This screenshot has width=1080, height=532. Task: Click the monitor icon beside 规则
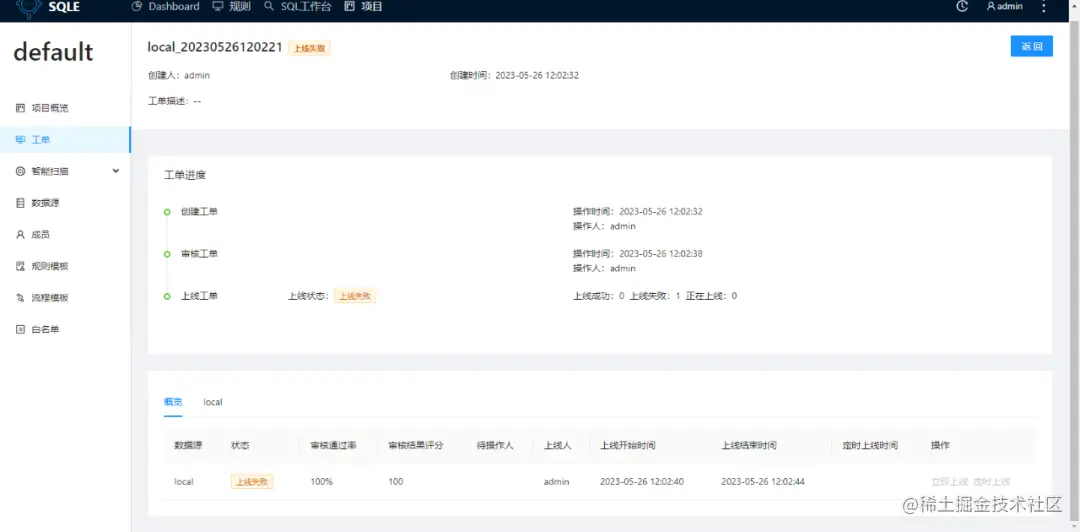click(x=218, y=6)
